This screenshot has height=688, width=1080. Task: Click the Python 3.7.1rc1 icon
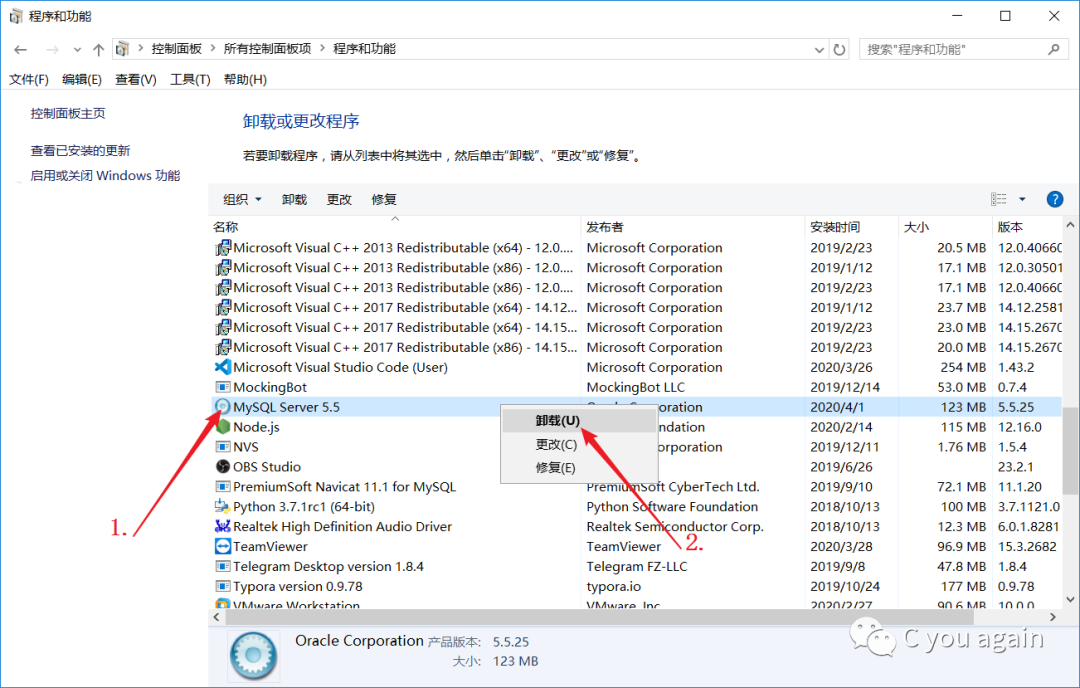click(222, 507)
